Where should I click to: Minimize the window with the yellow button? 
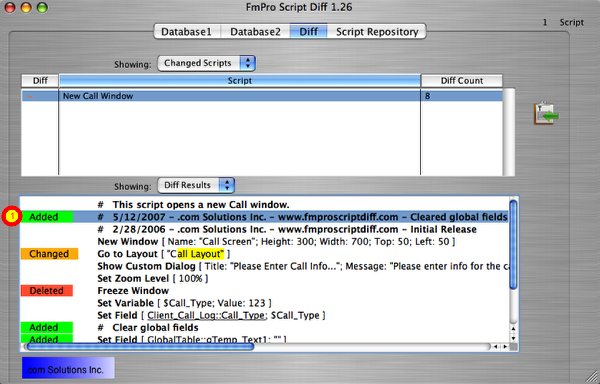[26, 7]
